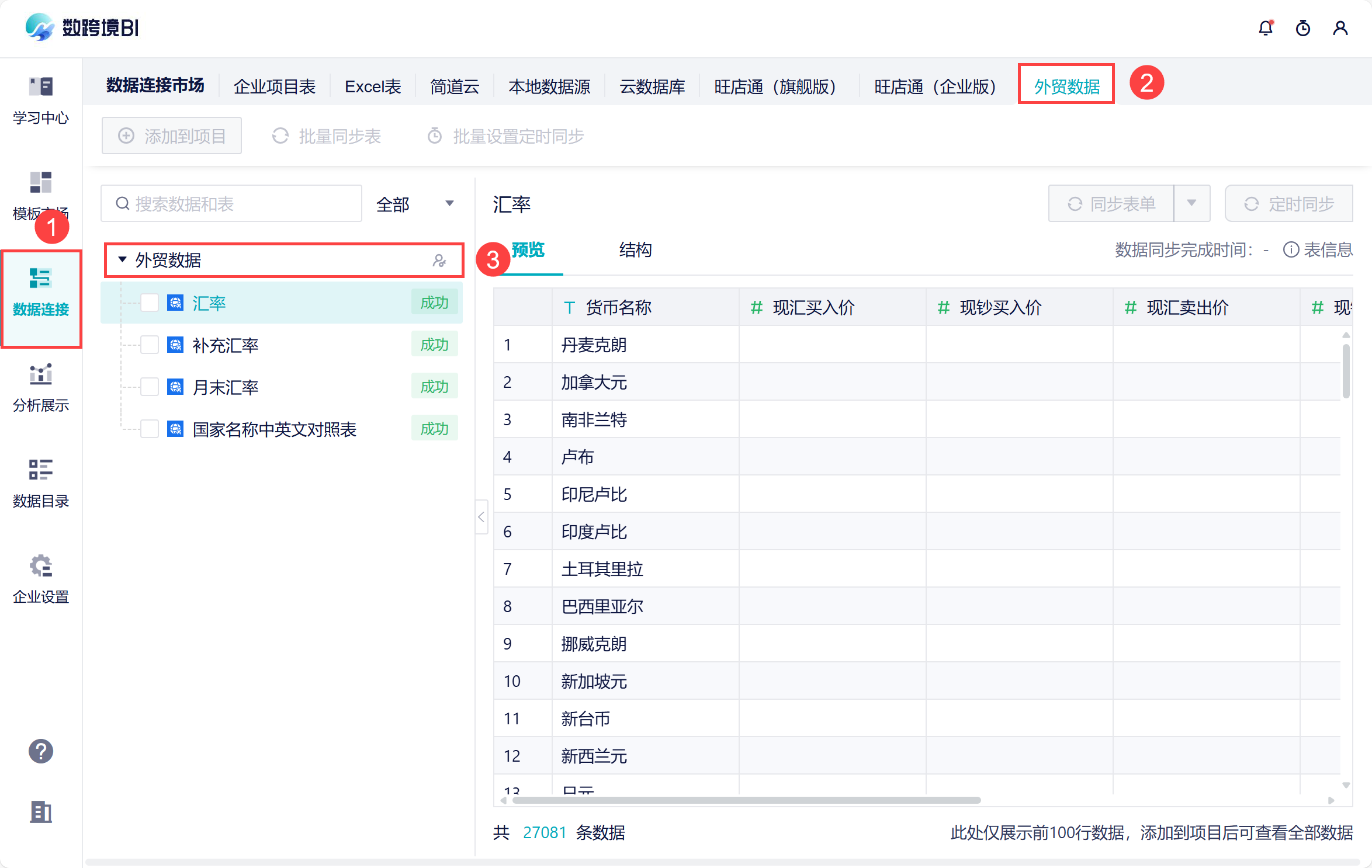The height and width of the screenshot is (868, 1372).
Task: Click the timer clock icon in header
Action: (x=1303, y=28)
